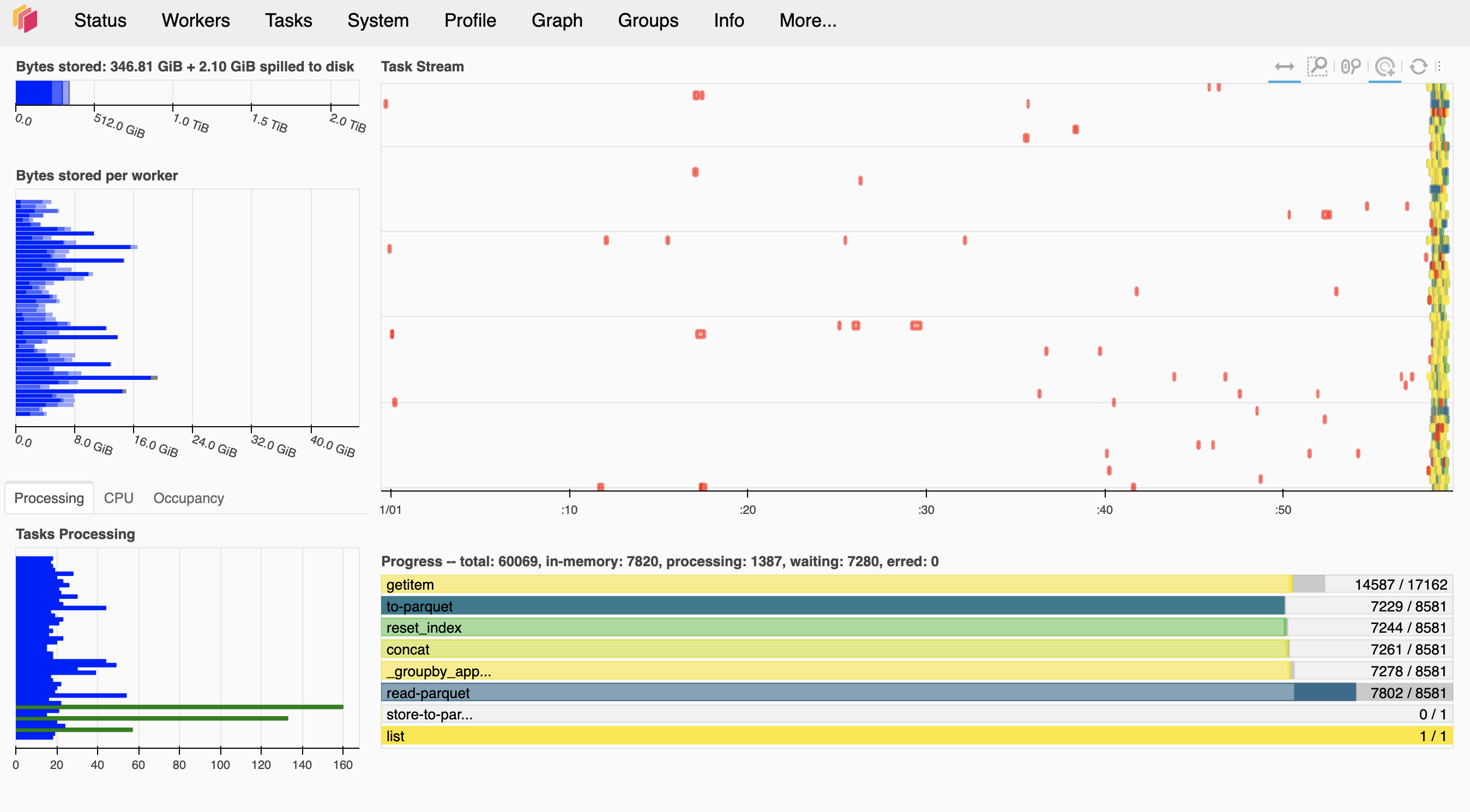Click the "7278 / 8581" count
This screenshot has width=1470, height=812.
click(x=1408, y=671)
